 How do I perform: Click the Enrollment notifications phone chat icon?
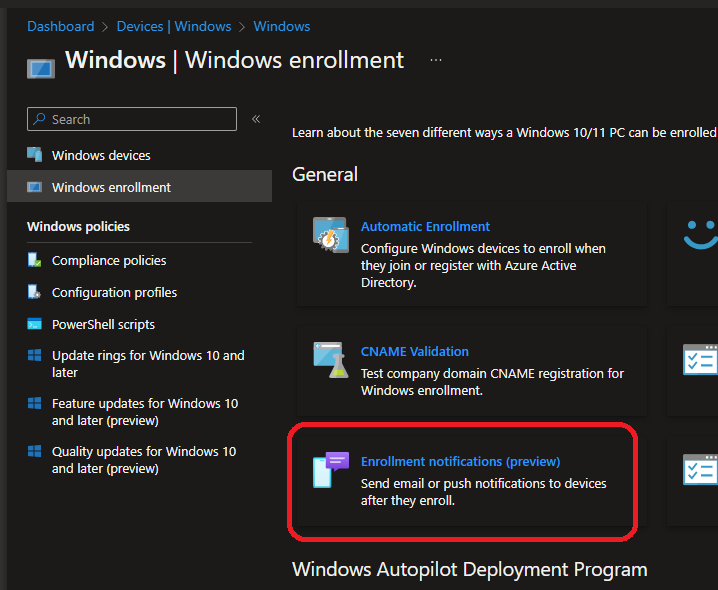tap(331, 470)
